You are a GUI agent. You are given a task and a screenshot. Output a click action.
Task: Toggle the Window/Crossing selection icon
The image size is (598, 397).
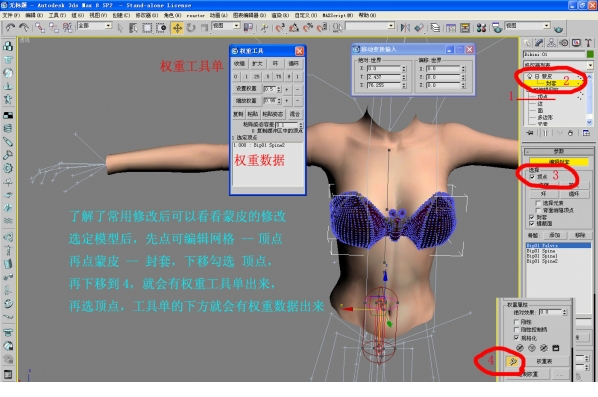pyautogui.click(x=161, y=28)
